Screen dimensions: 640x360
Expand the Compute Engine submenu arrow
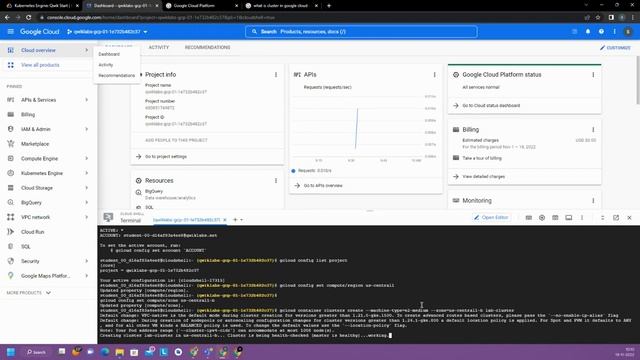(x=87, y=158)
